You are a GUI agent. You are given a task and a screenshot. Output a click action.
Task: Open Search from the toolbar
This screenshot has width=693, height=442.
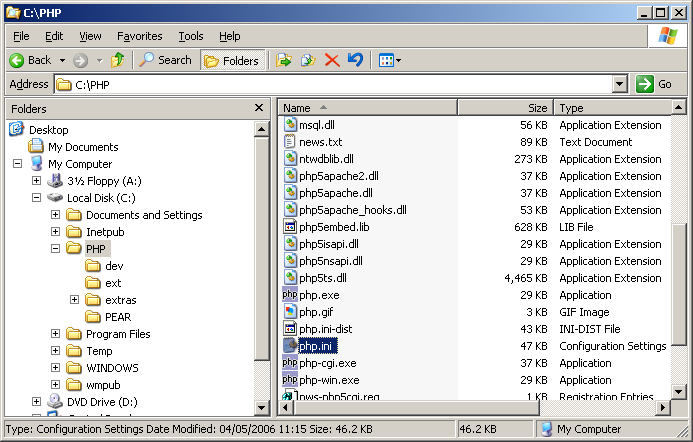[x=165, y=60]
